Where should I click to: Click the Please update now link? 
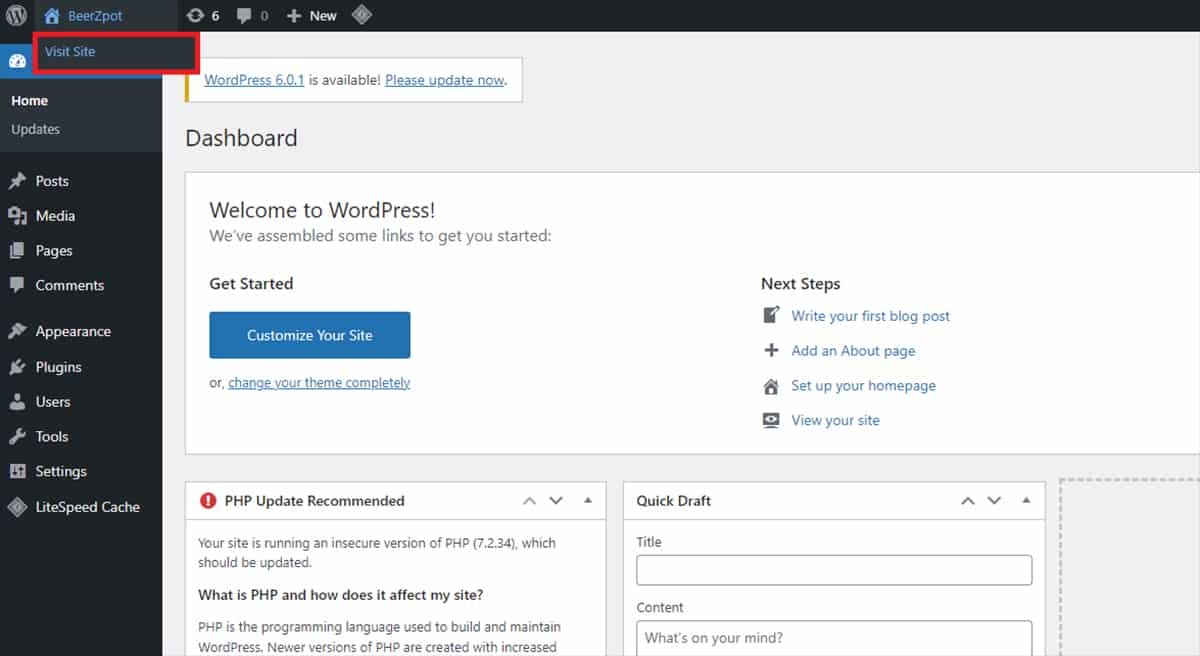point(444,80)
